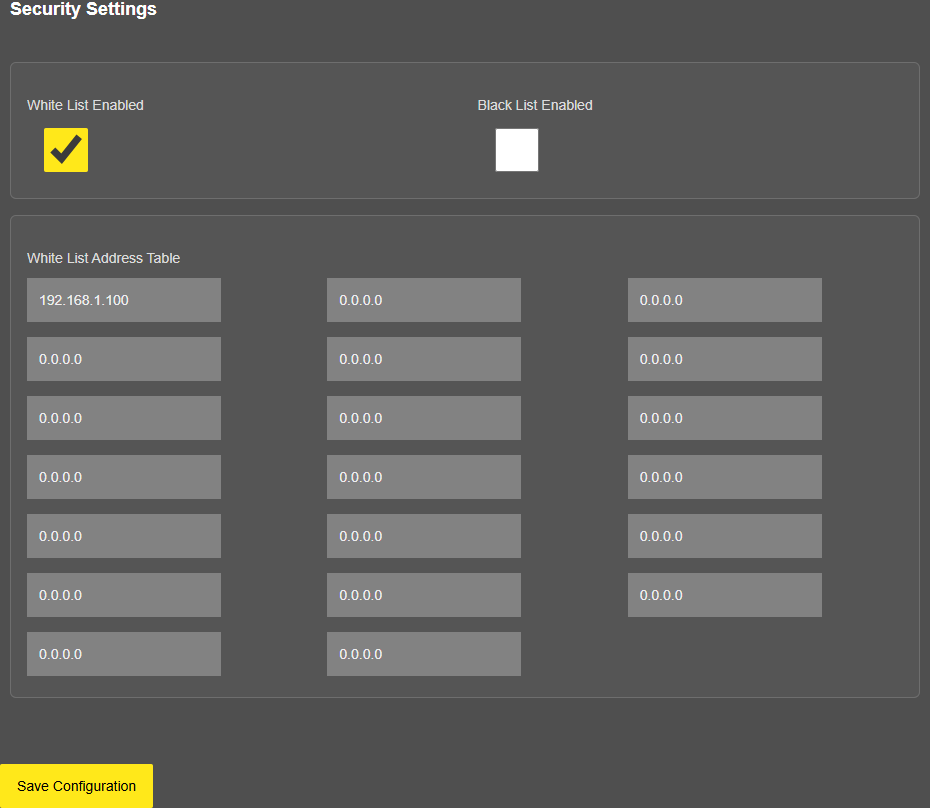Uncheck the White List Enabled checkbox

66,150
